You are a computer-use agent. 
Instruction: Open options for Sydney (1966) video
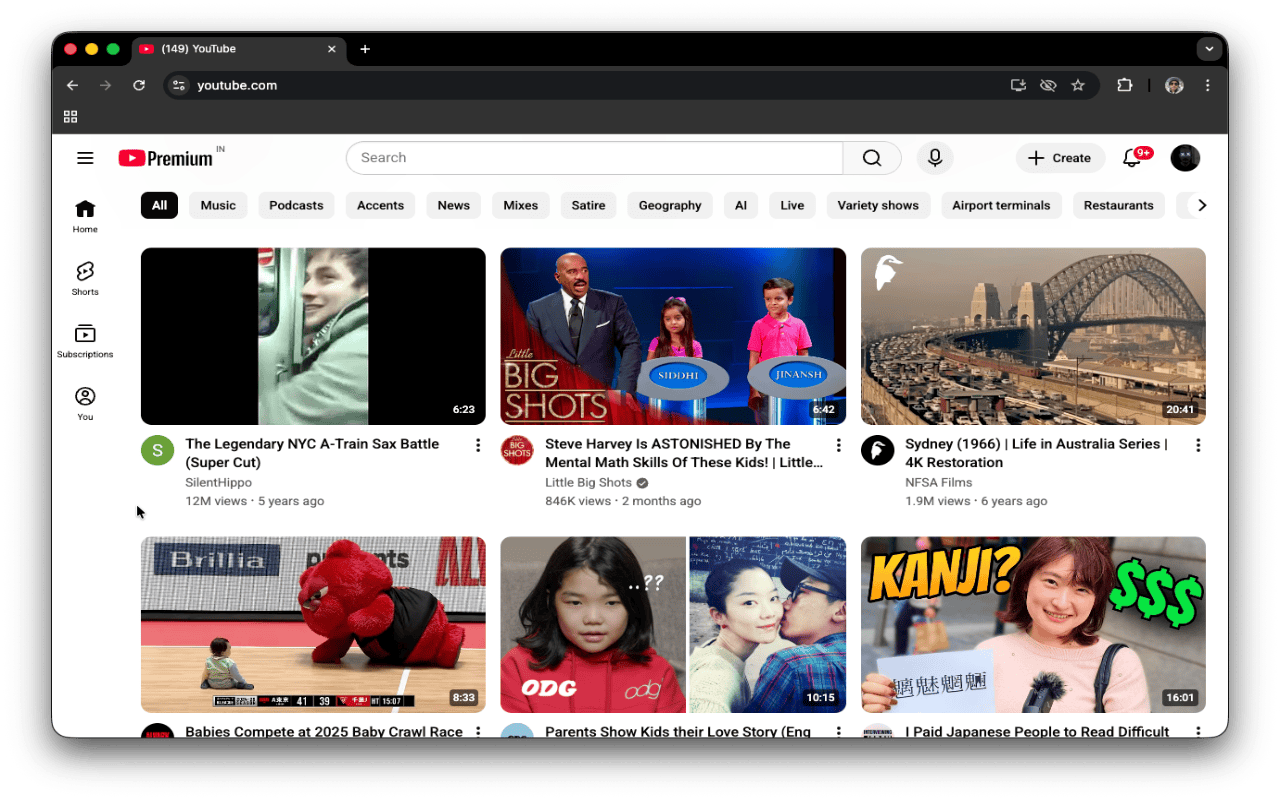(1198, 445)
